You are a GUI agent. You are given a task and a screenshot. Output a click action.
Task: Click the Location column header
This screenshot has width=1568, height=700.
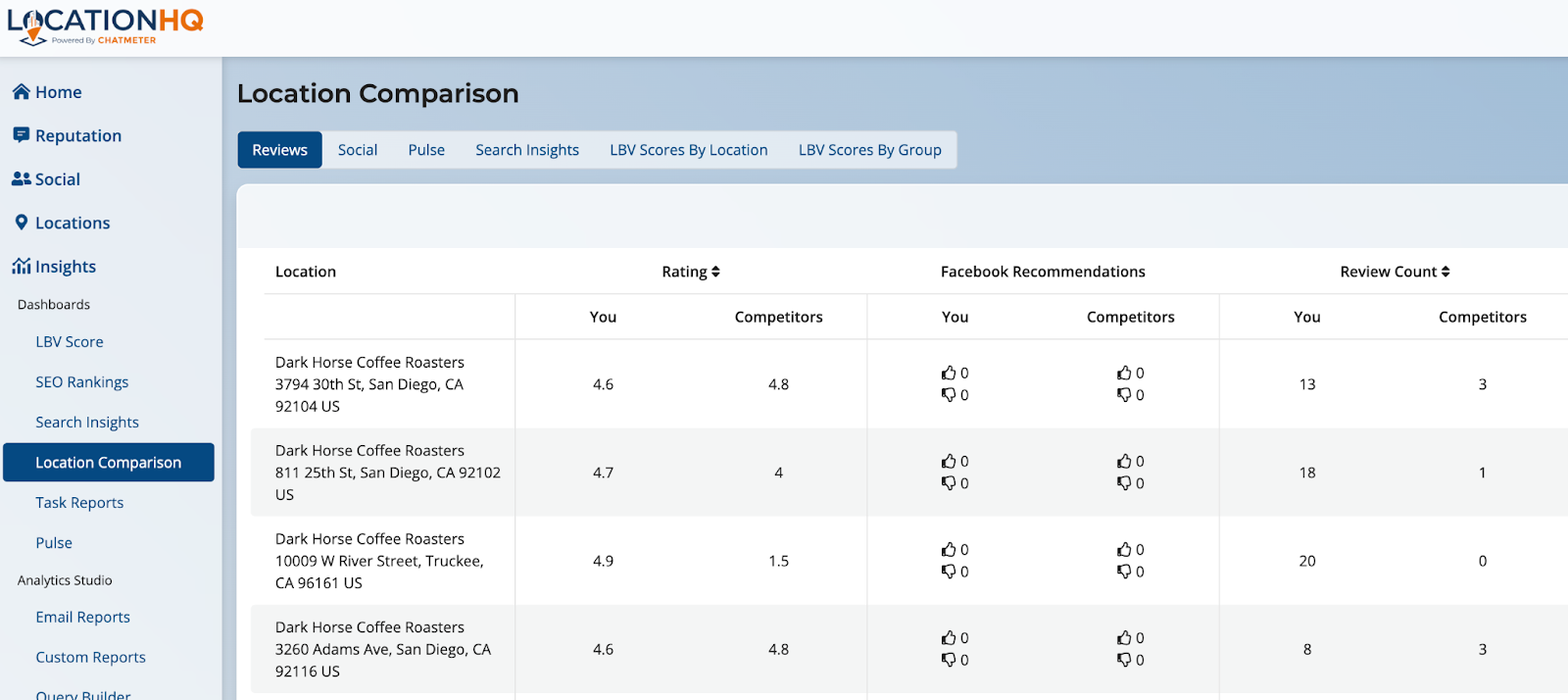[306, 272]
